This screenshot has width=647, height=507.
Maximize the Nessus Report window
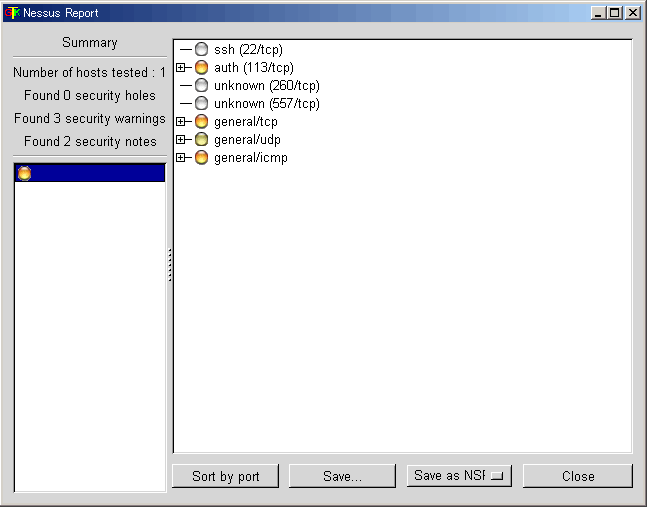coord(614,13)
